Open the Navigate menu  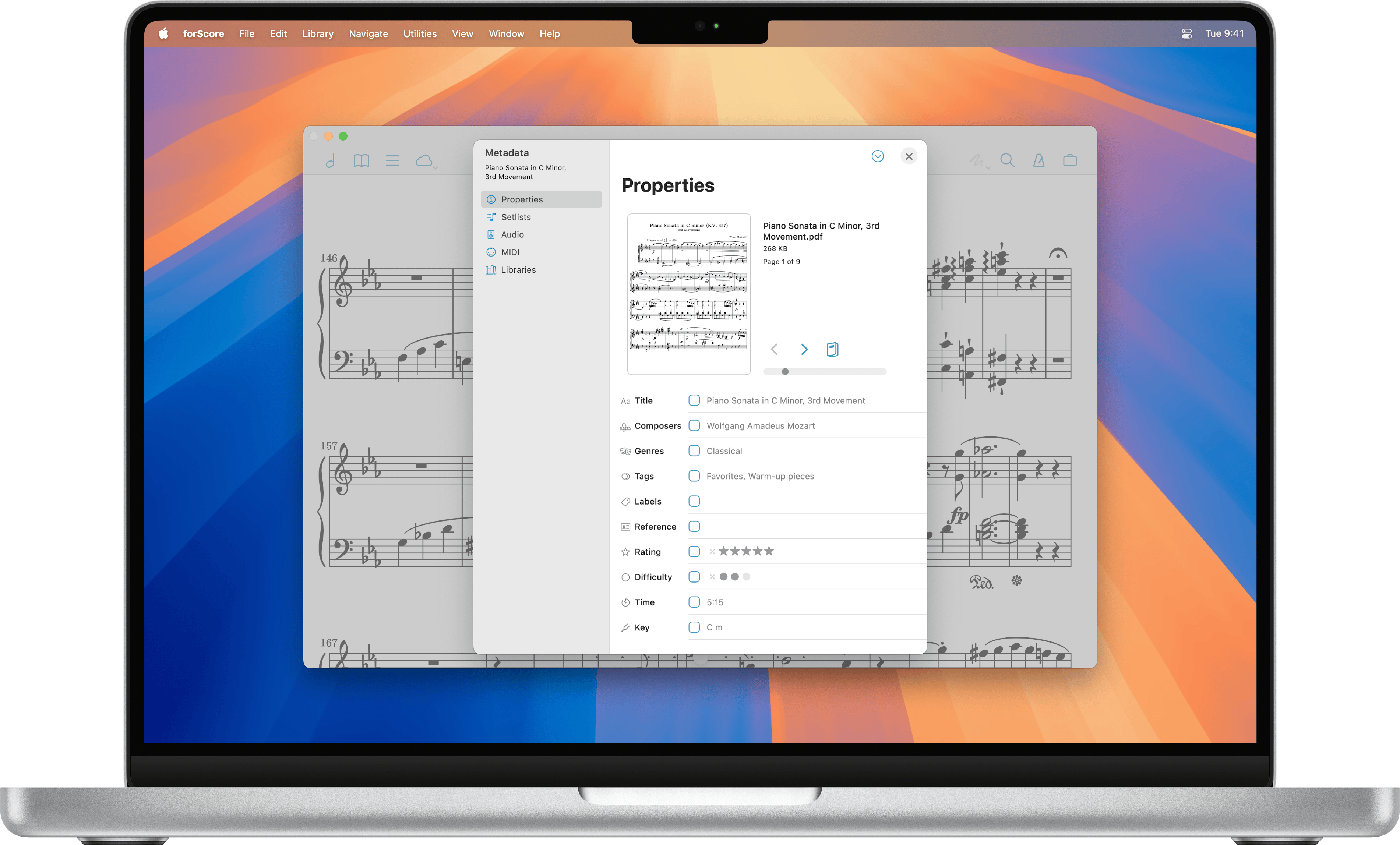pyautogui.click(x=368, y=33)
